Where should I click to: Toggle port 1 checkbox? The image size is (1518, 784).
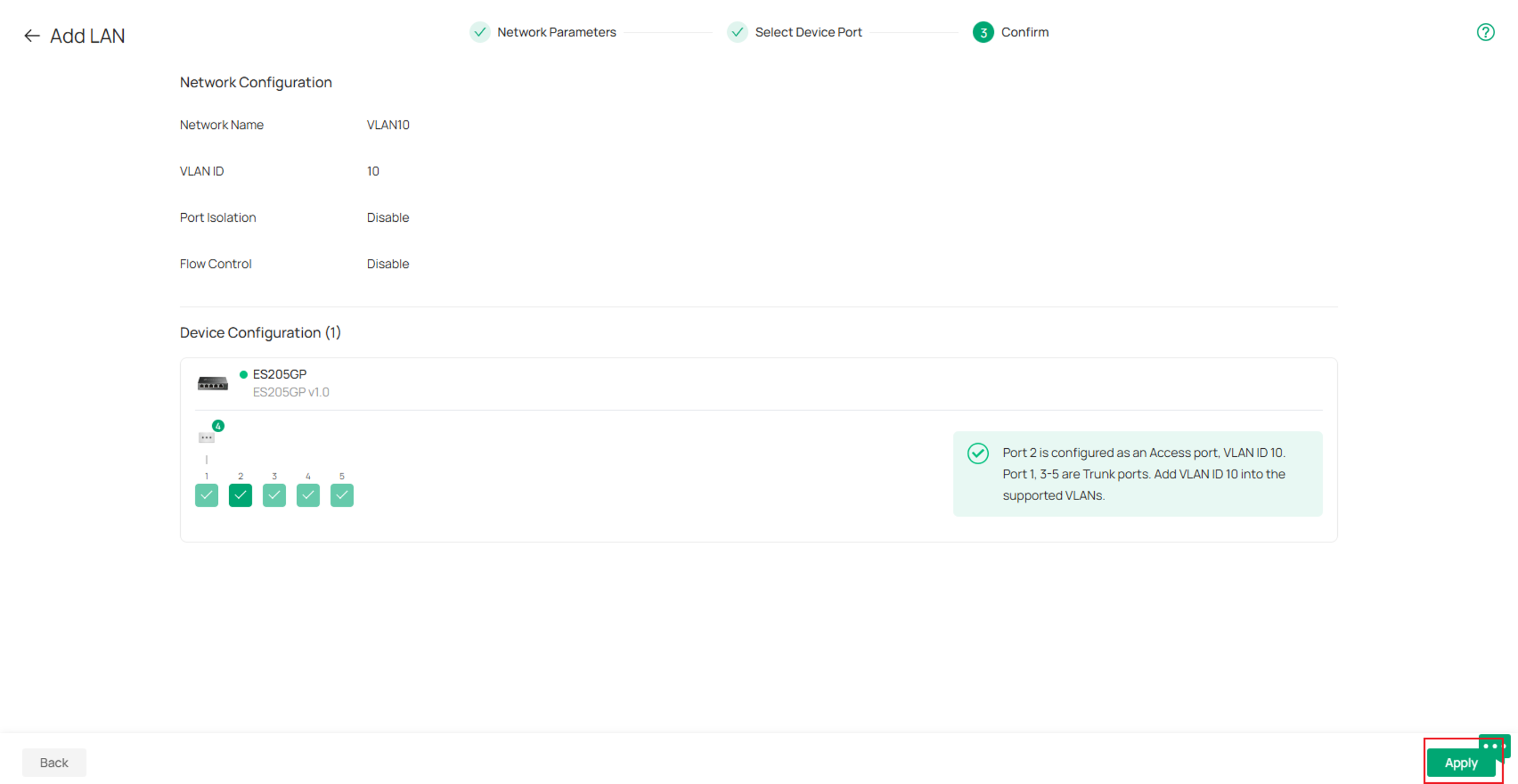pyautogui.click(x=207, y=495)
